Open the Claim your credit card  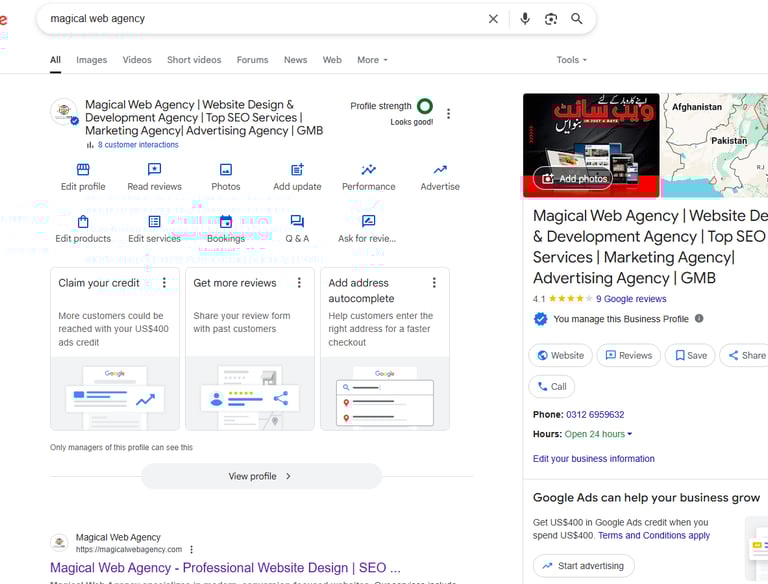click(x=115, y=349)
